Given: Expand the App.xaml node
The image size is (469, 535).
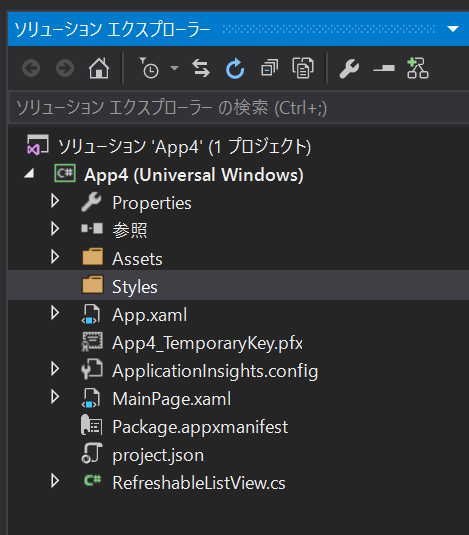Looking at the screenshot, I should point(55,313).
